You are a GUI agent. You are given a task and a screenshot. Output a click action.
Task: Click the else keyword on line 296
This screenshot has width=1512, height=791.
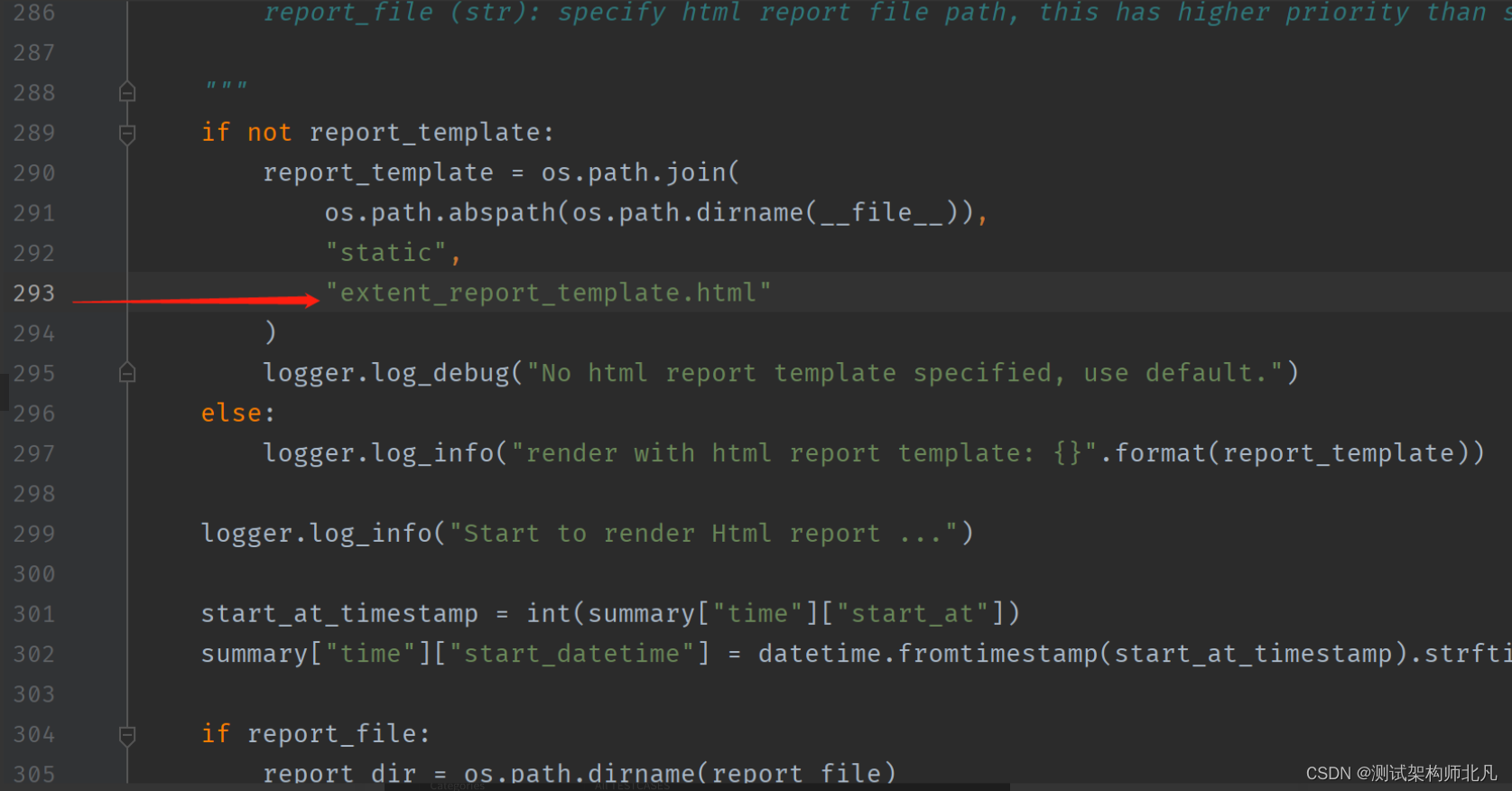[232, 414]
